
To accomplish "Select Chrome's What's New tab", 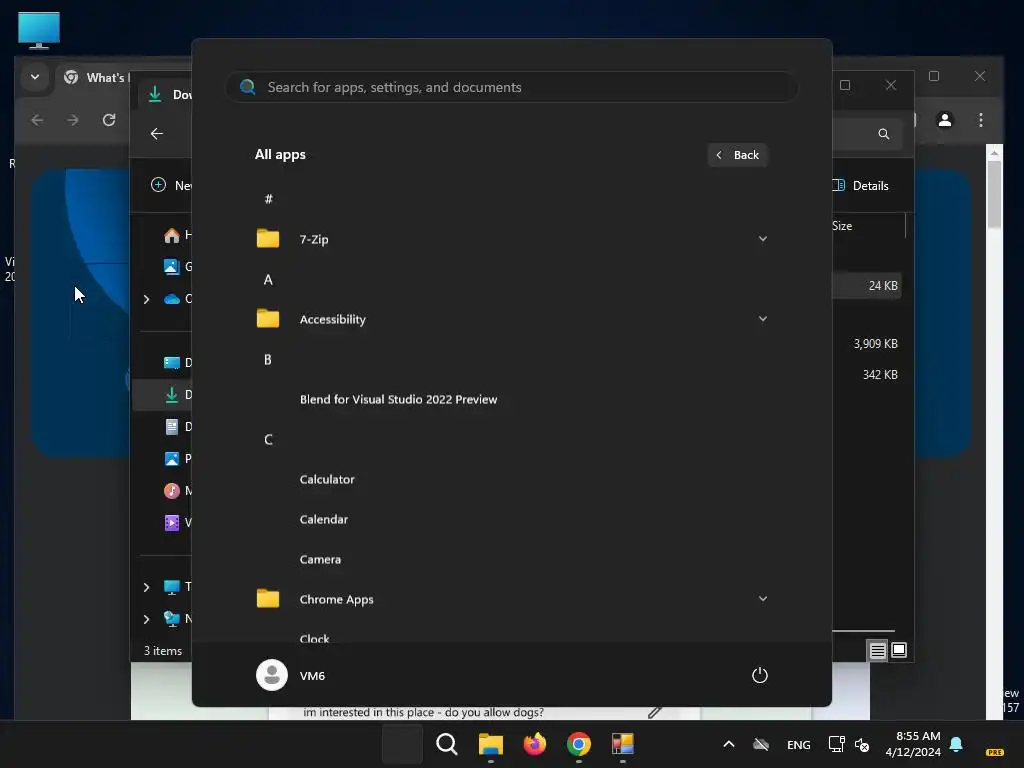I will [x=96, y=78].
